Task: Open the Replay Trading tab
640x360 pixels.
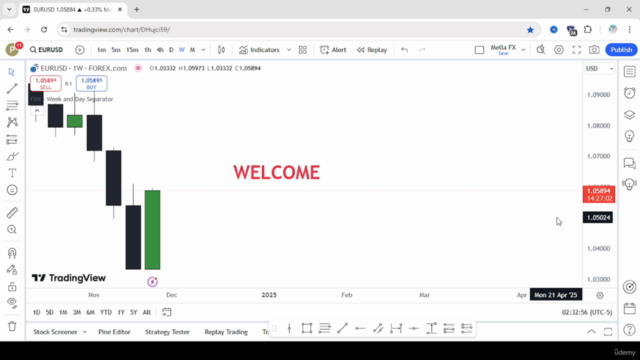Action: tap(226, 332)
